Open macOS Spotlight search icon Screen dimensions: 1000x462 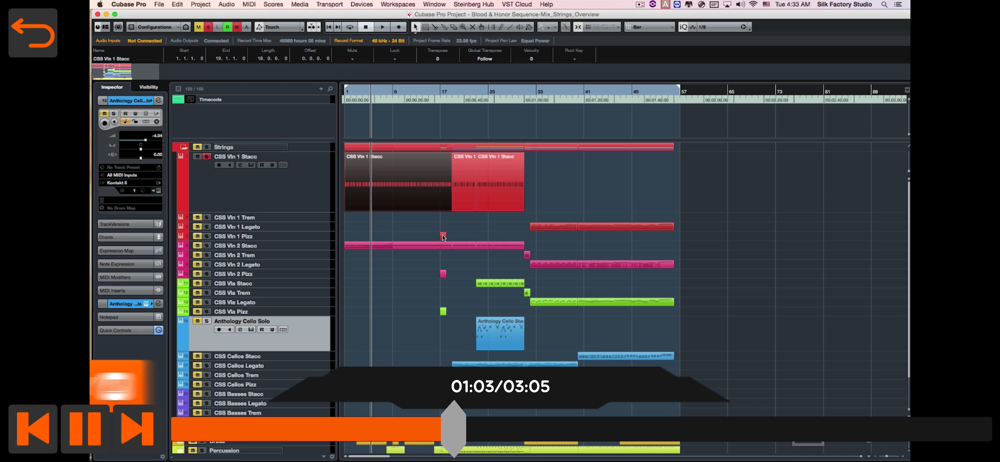884,4
